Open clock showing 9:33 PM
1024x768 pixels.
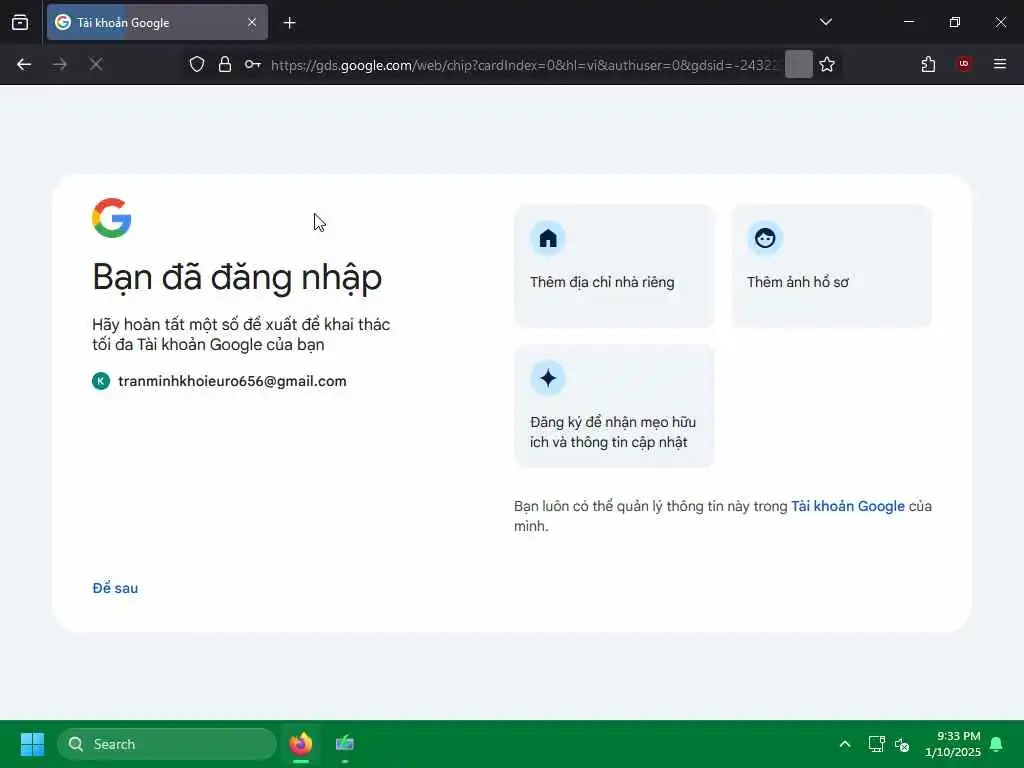(953, 744)
